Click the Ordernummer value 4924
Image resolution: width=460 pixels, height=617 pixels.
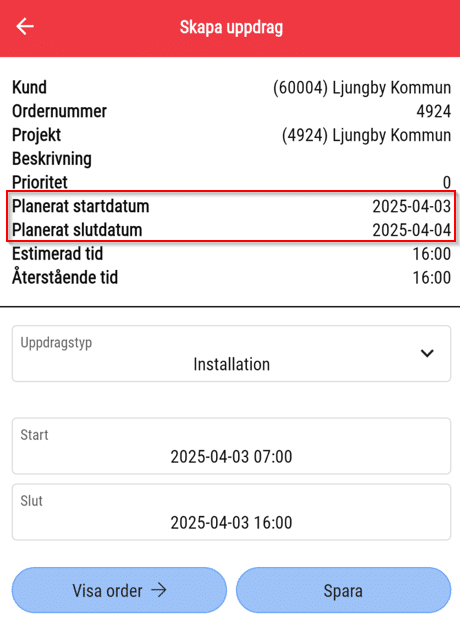pyautogui.click(x=433, y=112)
